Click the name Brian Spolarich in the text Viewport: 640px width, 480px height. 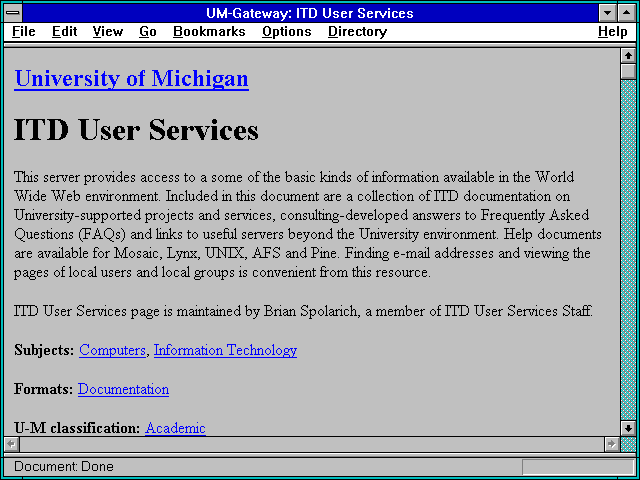coord(312,311)
